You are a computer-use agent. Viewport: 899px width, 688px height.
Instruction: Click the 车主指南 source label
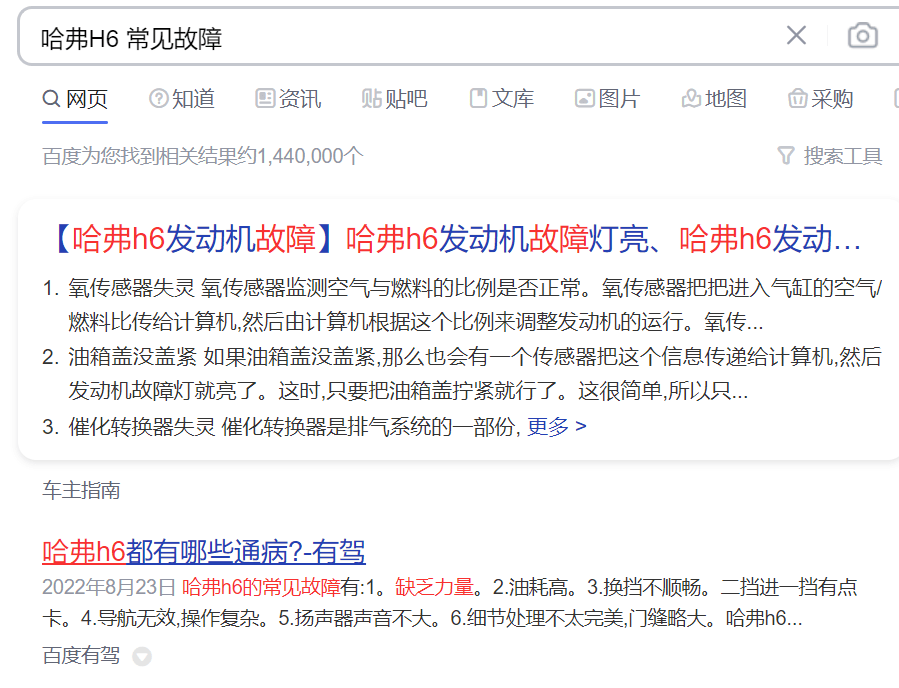point(81,491)
